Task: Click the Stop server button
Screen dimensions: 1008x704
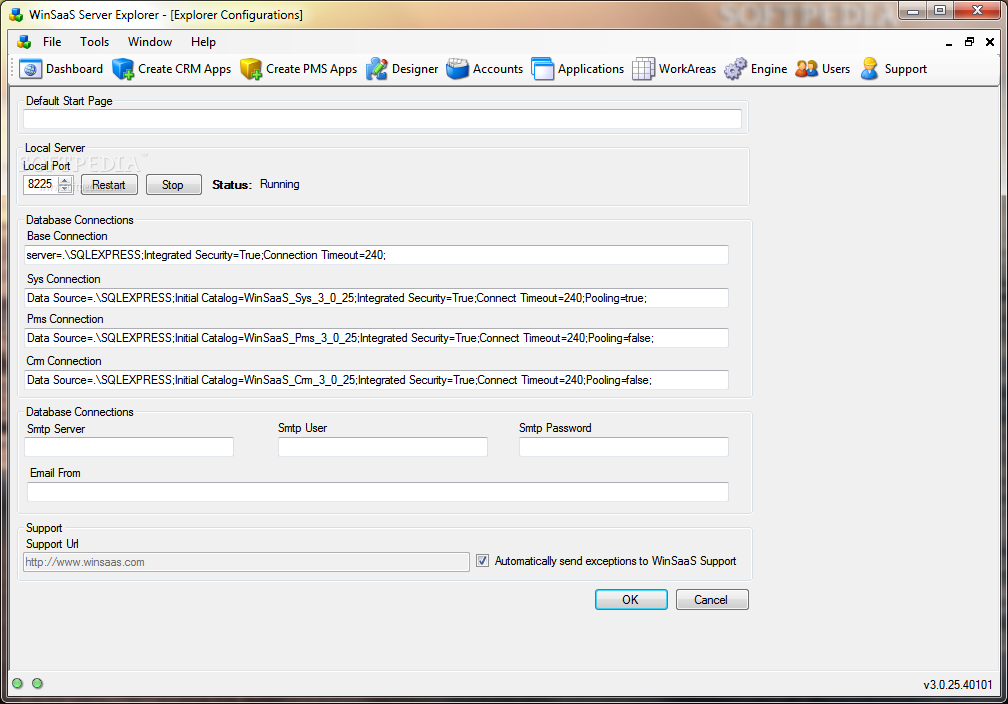Action: (x=173, y=185)
